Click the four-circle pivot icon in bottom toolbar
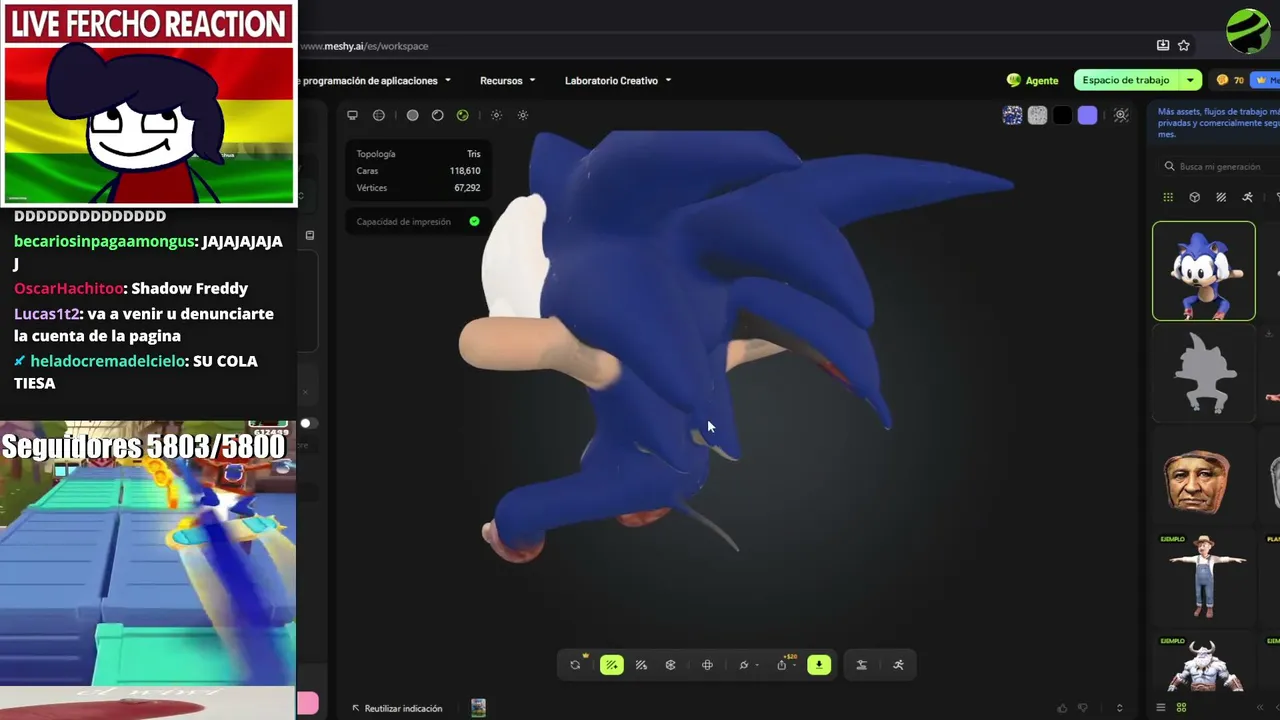This screenshot has width=1280, height=720. pos(707,665)
